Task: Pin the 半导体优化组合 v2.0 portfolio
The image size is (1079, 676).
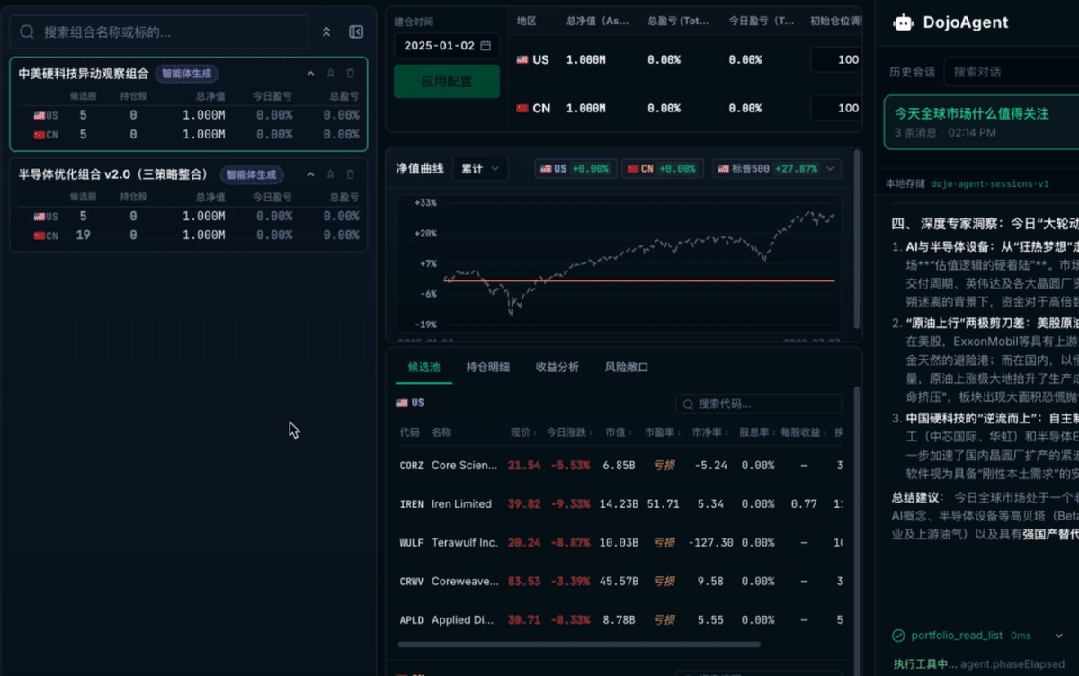Action: point(330,174)
